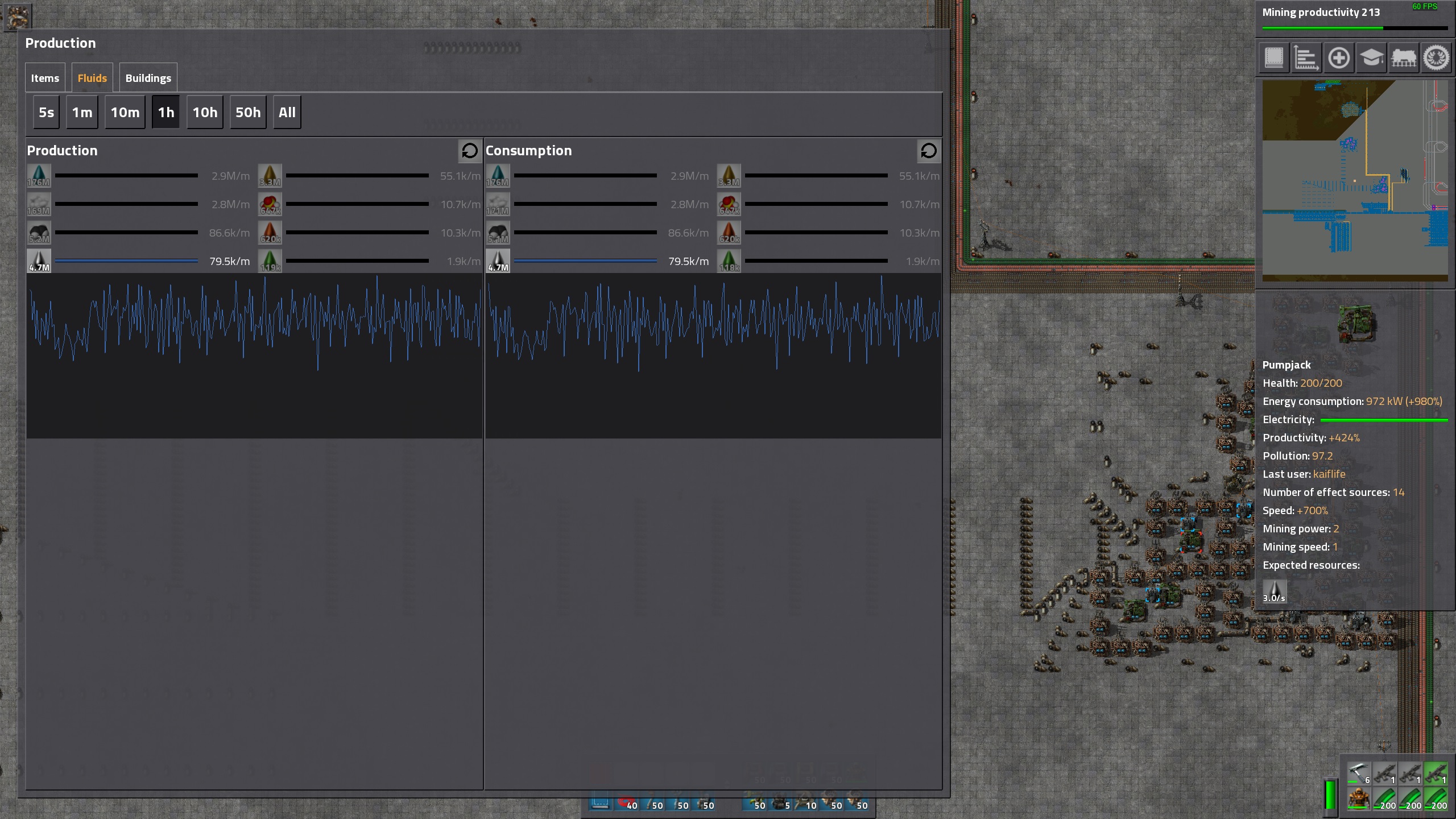Select steam fluid in Consumption list
Screen dimensions: 1456x819
(x=498, y=204)
